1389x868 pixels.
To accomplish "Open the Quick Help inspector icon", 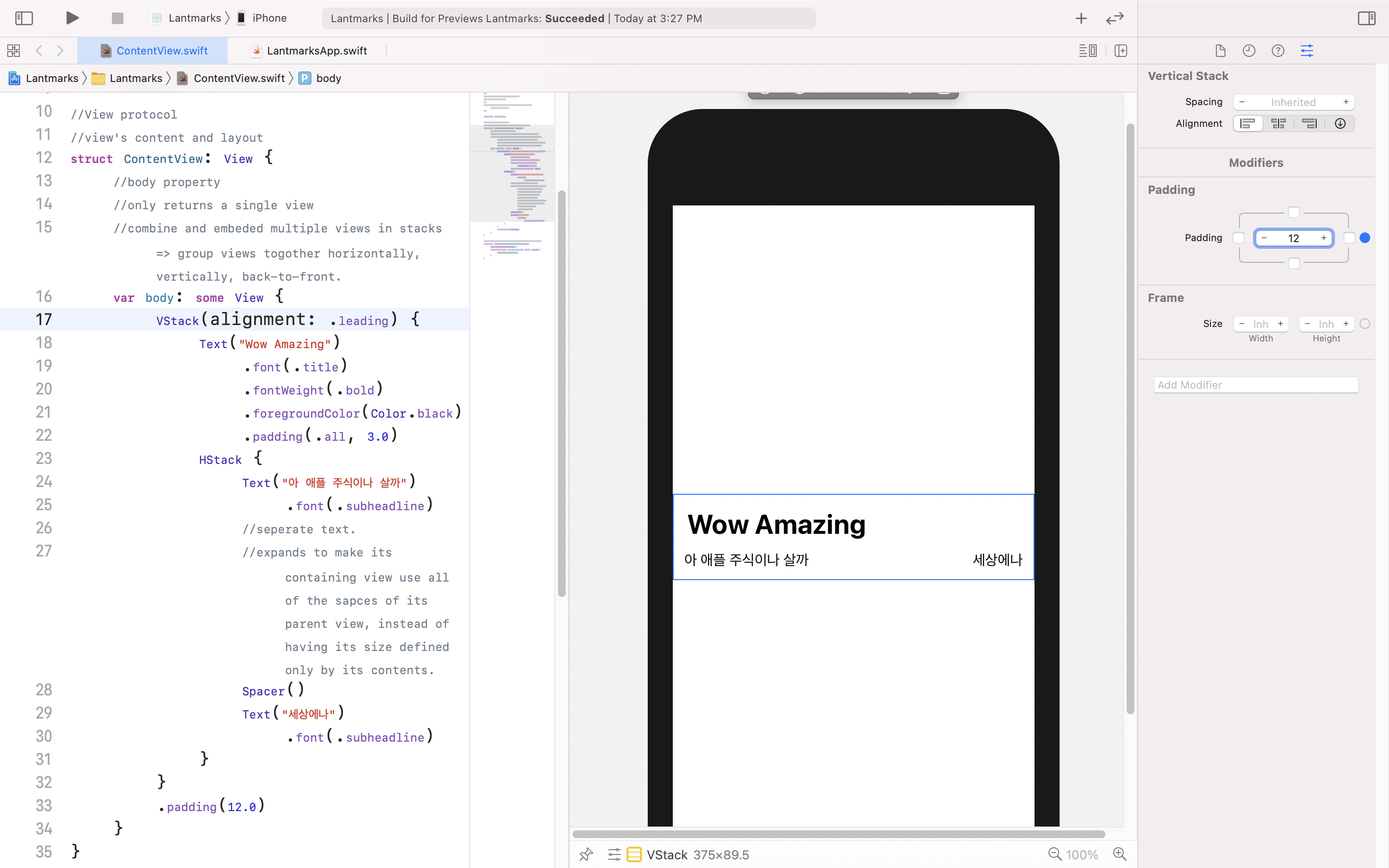I will tap(1278, 51).
